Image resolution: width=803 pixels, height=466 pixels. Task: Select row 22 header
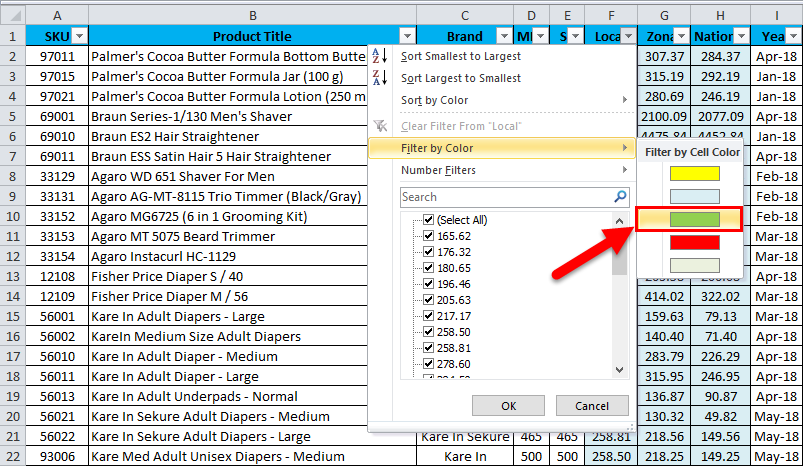point(13,456)
